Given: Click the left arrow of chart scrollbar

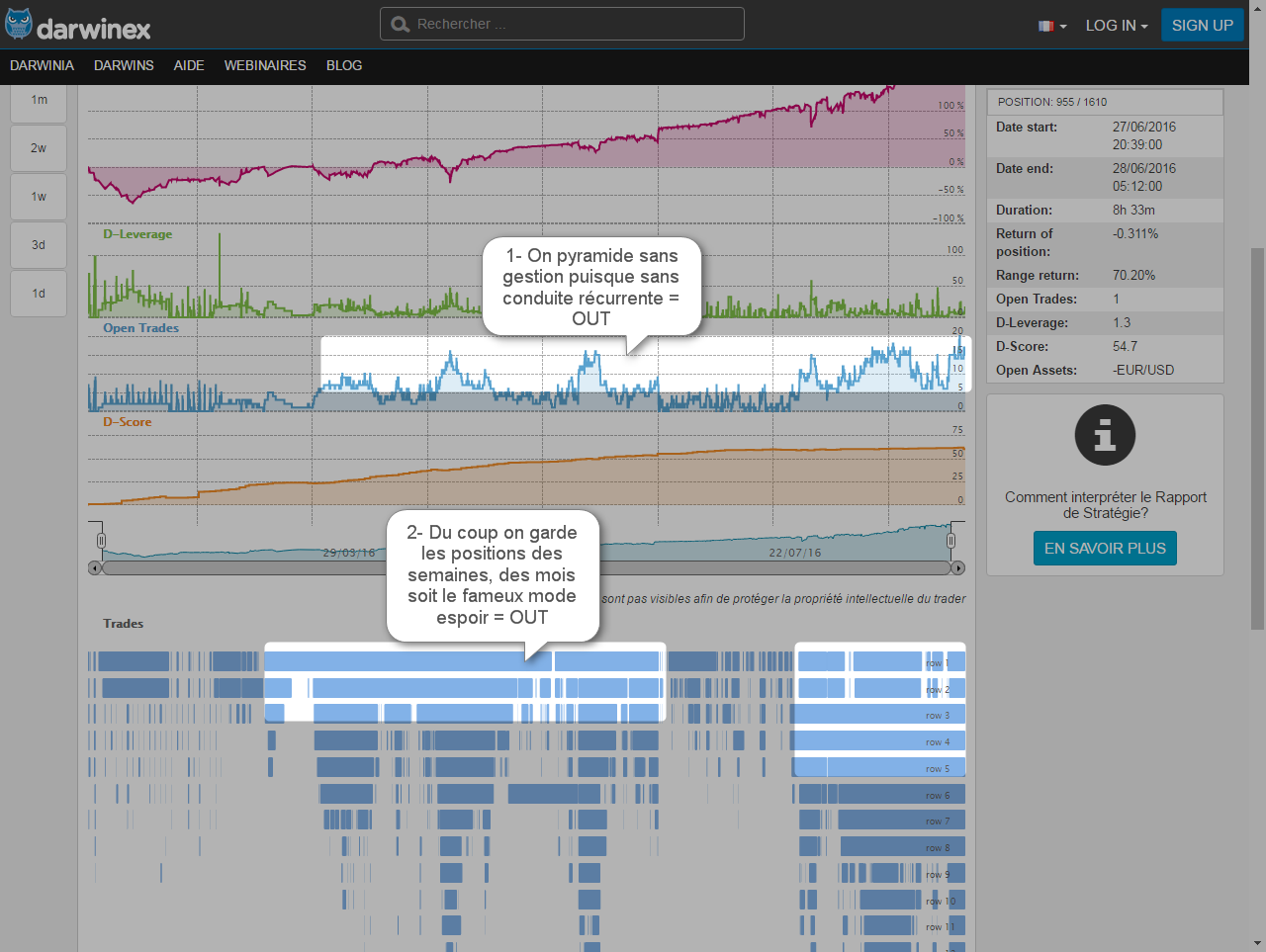Looking at the screenshot, I should coord(95,568).
